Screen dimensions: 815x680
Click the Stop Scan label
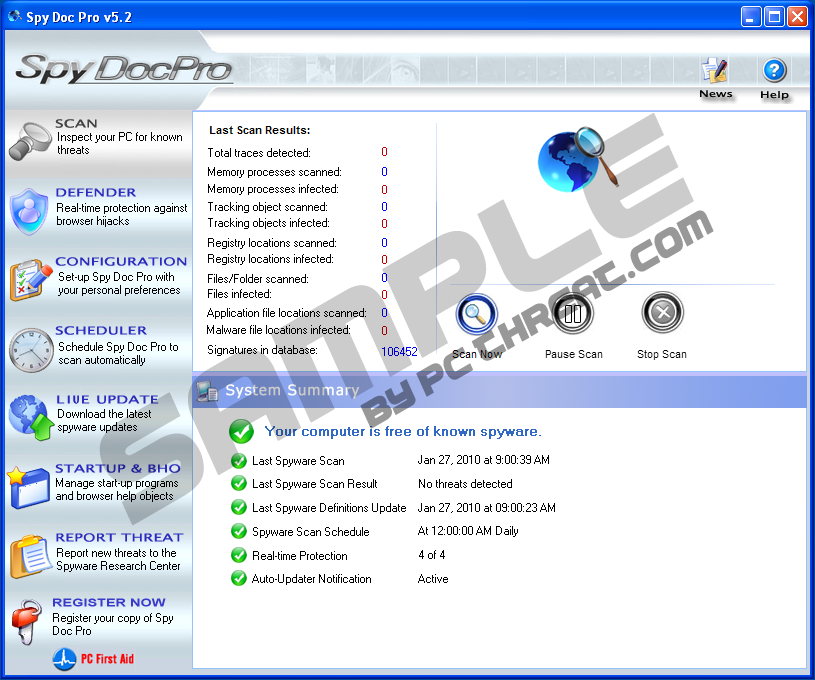(x=662, y=354)
